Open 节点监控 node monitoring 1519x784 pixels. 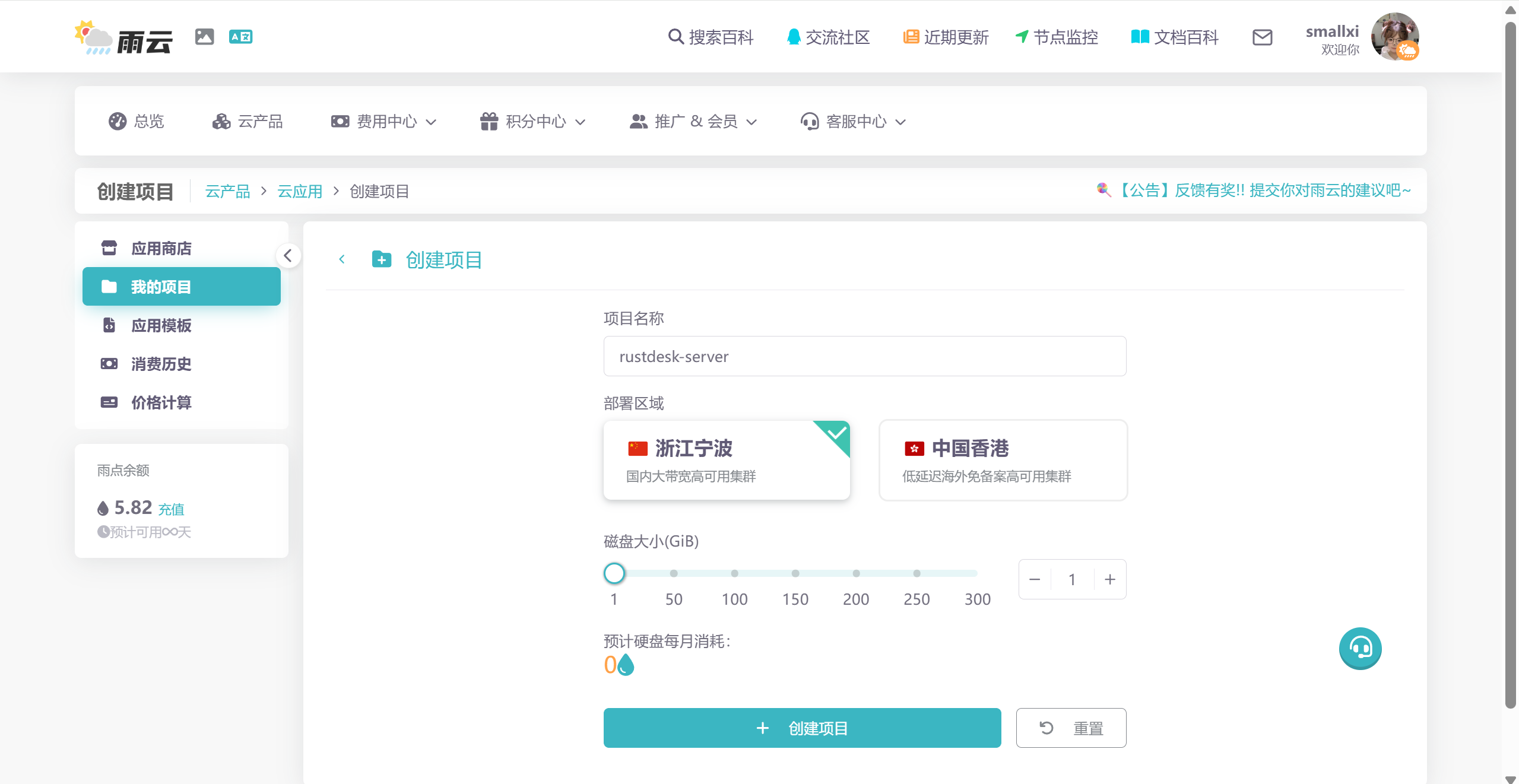[1056, 37]
